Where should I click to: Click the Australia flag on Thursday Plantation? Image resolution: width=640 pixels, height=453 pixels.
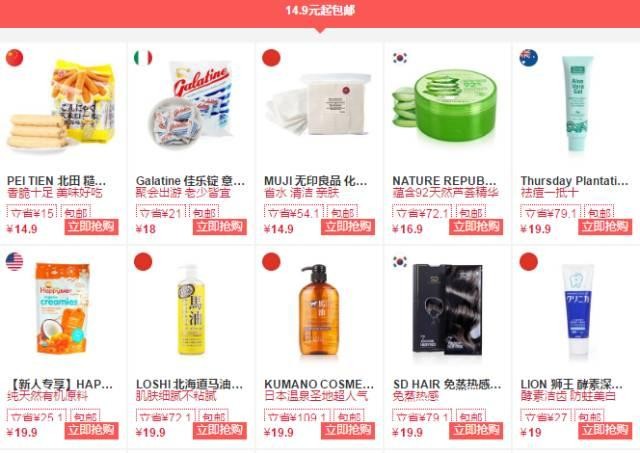pyautogui.click(x=528, y=58)
